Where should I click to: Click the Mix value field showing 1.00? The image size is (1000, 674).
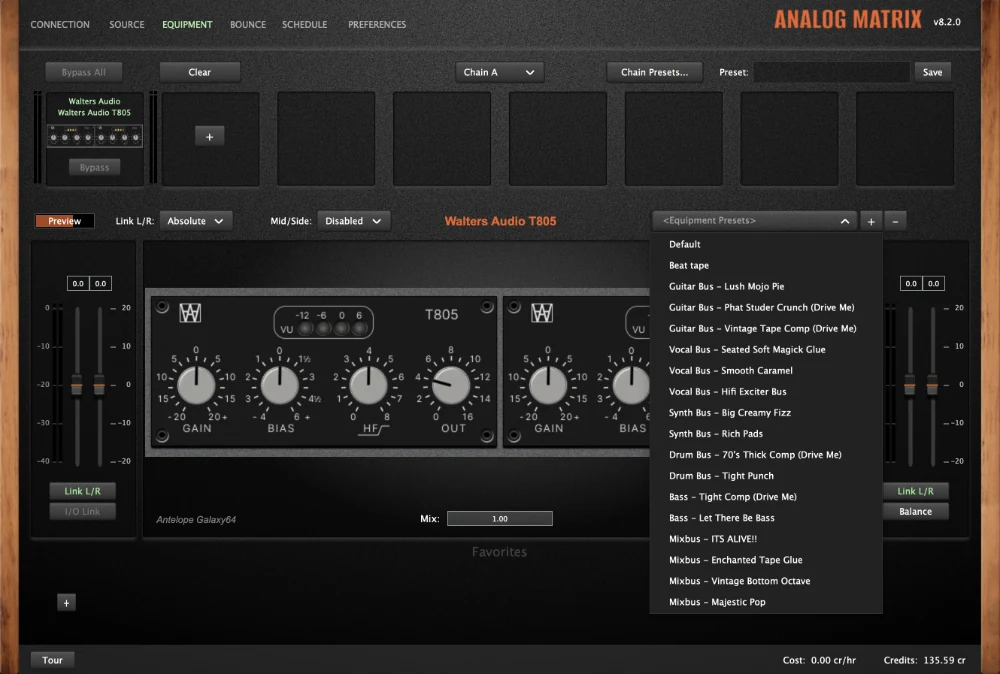point(499,518)
